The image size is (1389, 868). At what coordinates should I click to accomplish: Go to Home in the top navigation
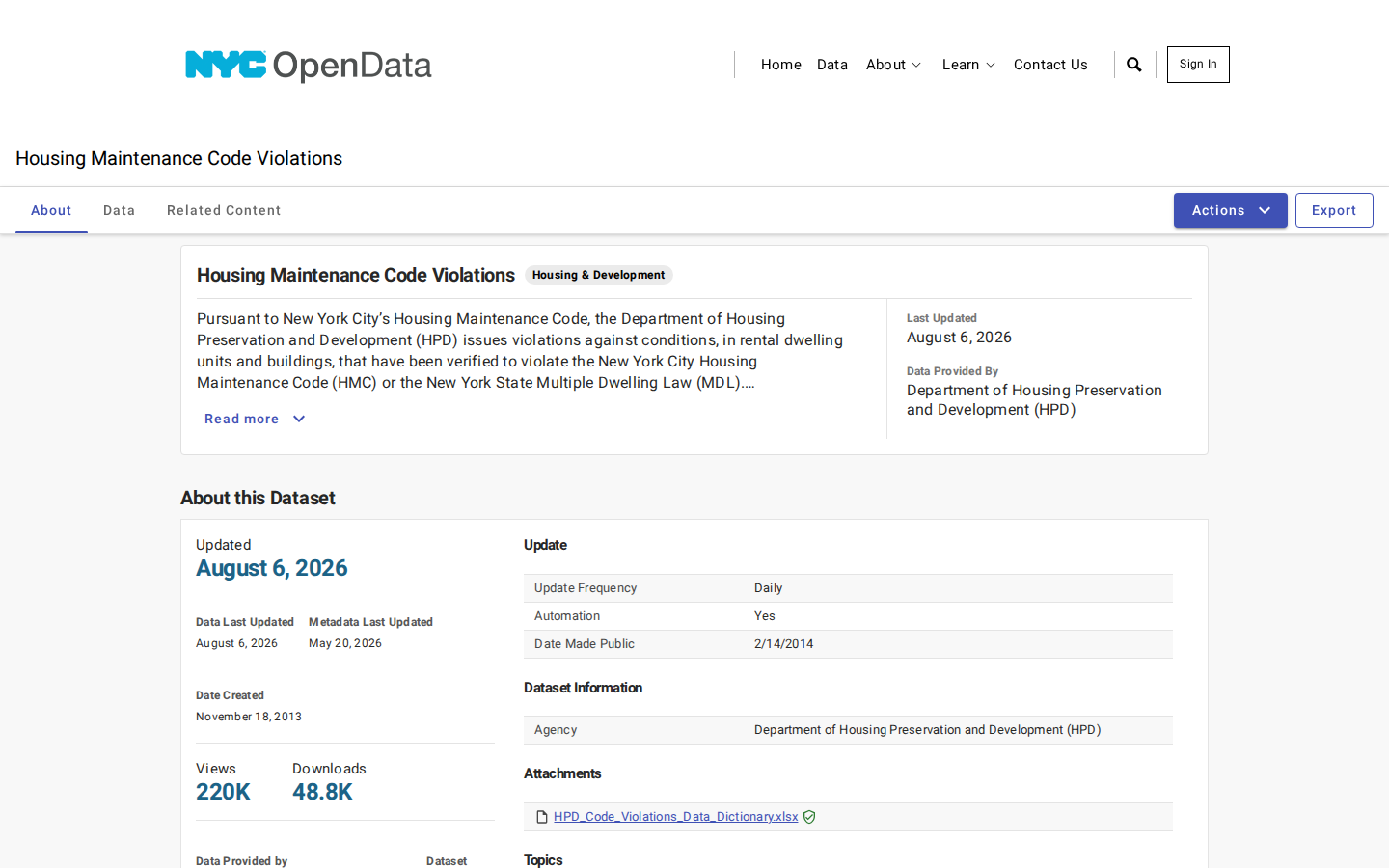[780, 65]
